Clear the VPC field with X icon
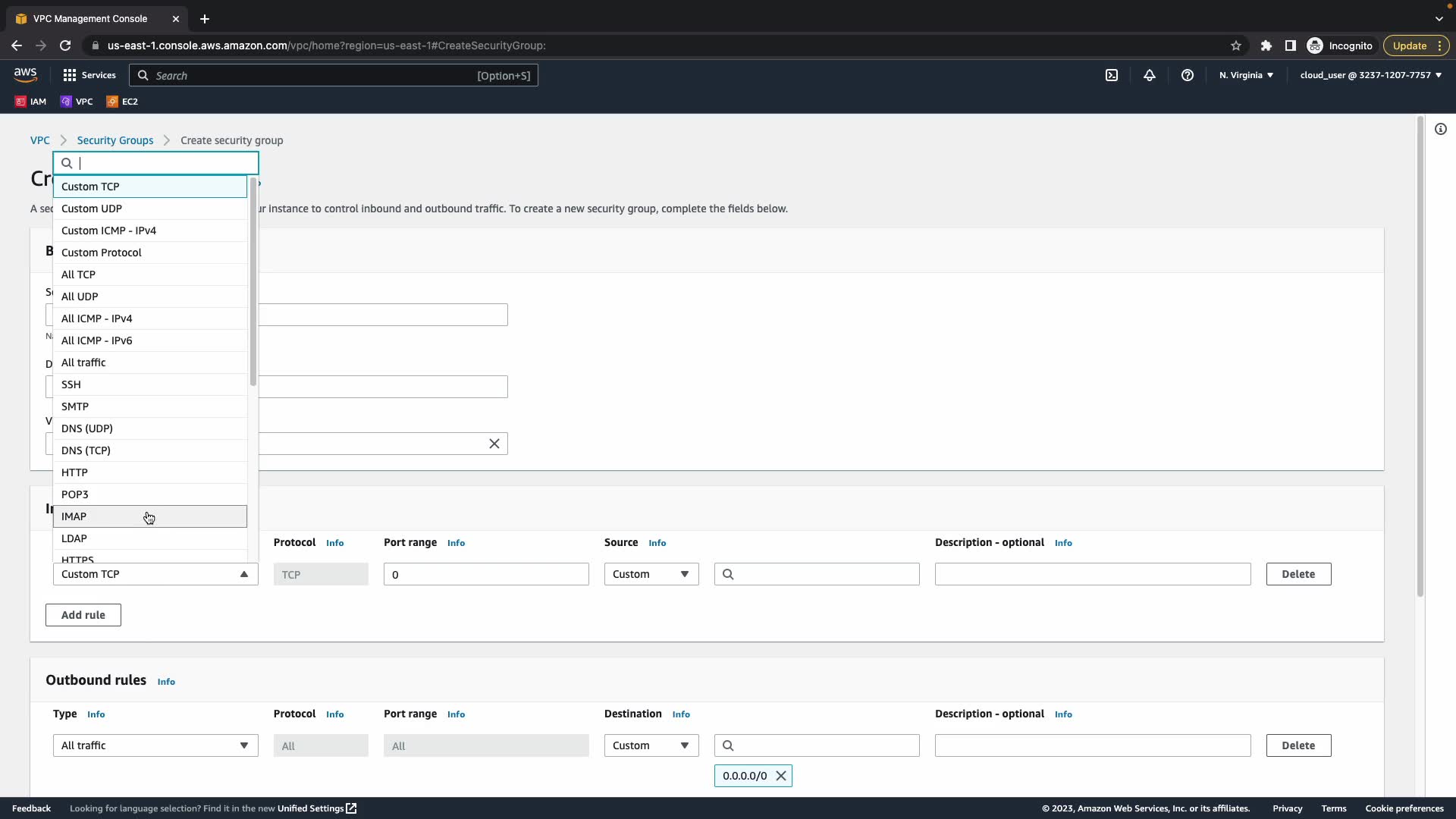 [494, 444]
